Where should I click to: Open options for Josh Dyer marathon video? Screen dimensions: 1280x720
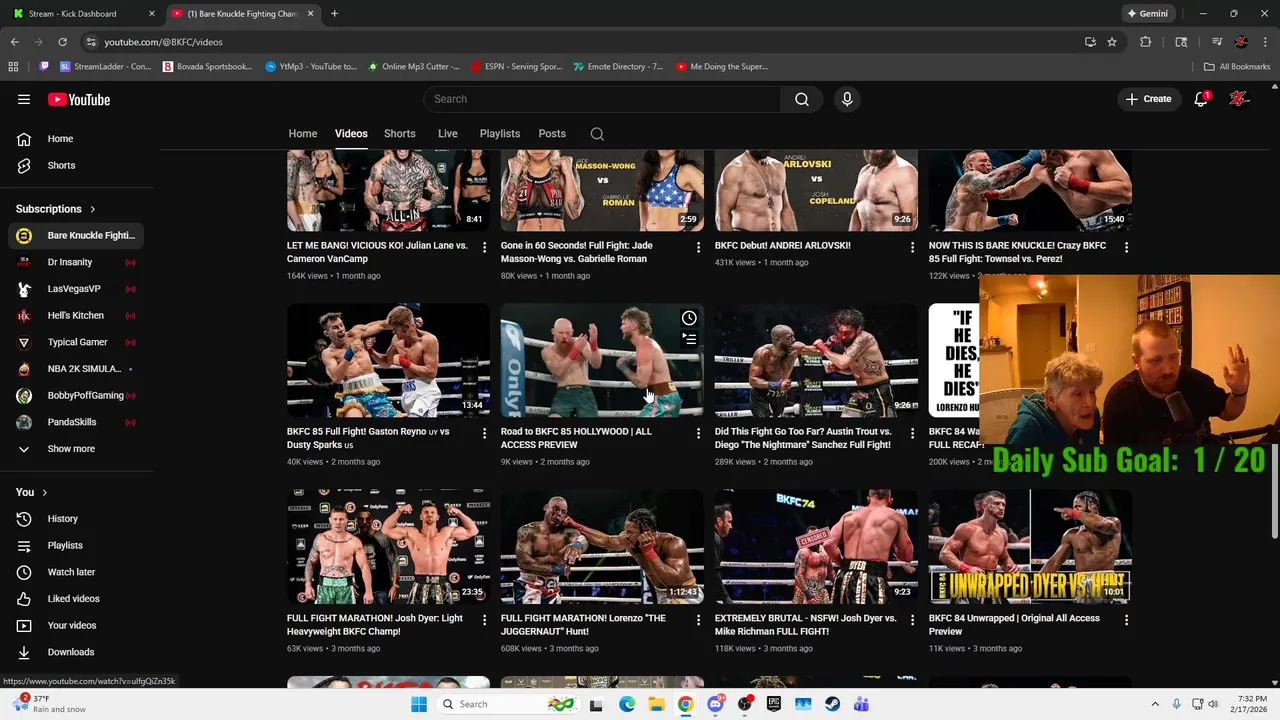point(485,620)
